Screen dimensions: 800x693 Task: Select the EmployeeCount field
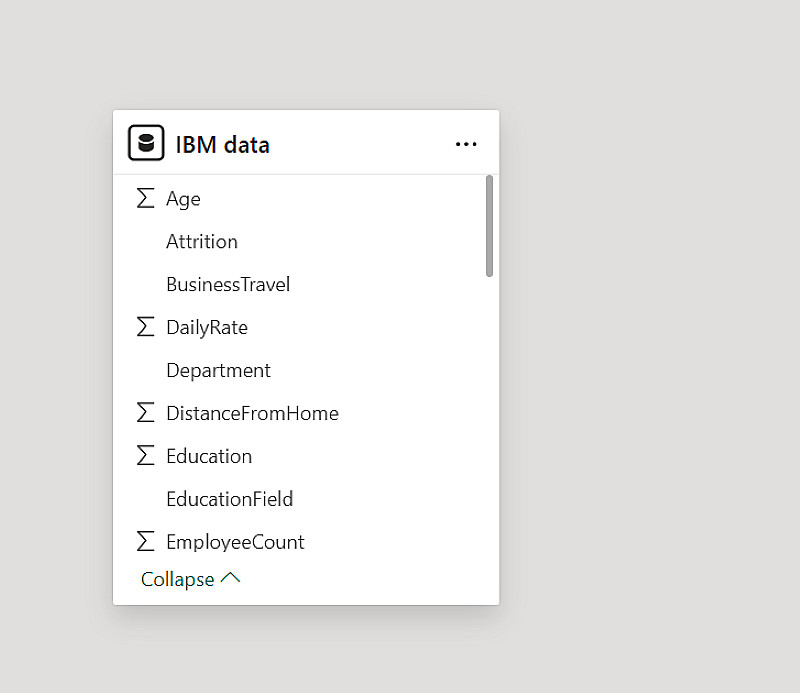point(235,542)
